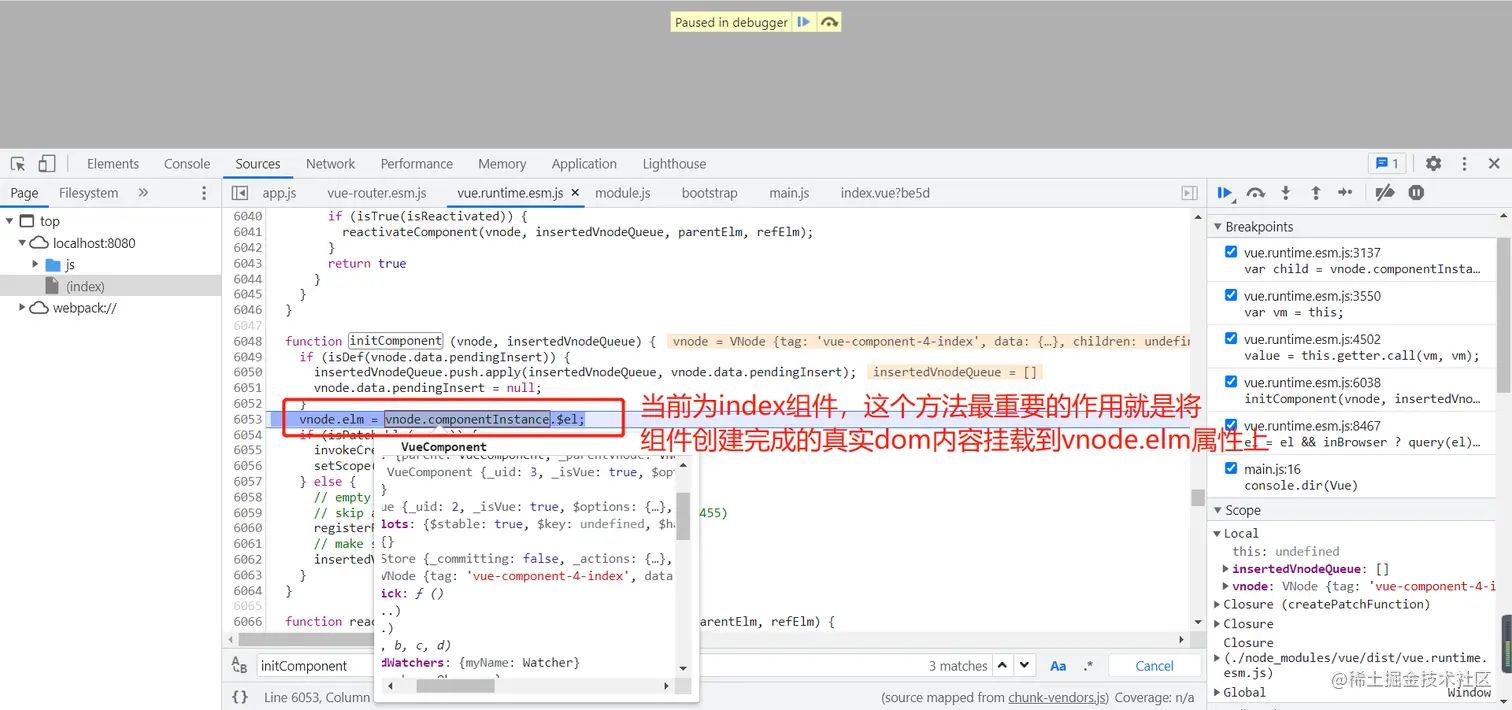Open the Application panel tab
Screen dimensions: 1512x710
click(584, 164)
